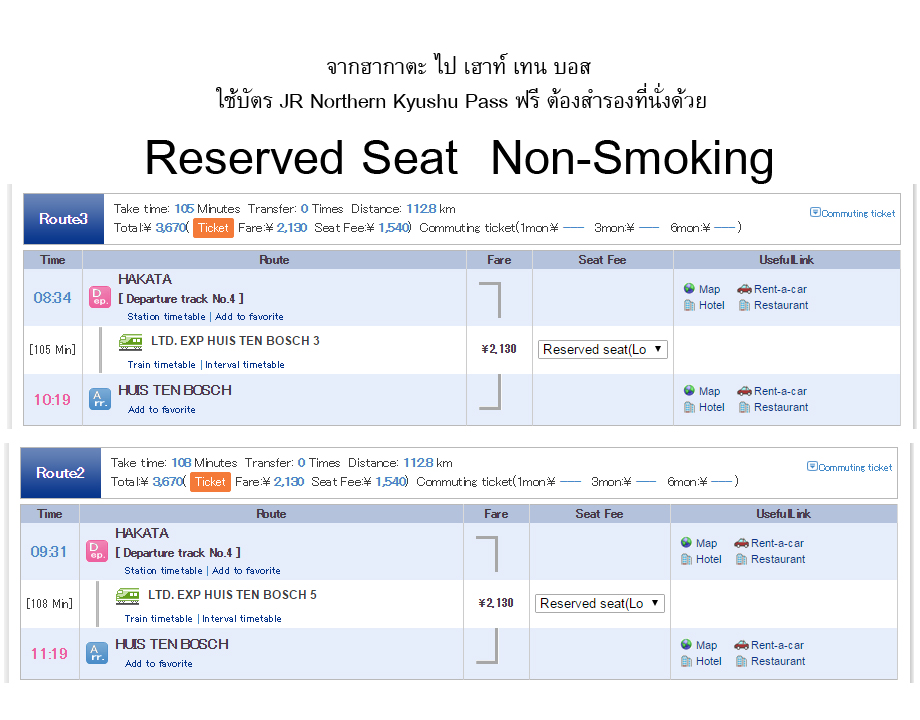Click Map globe icon in Route2 HUIS TEN BOSCH row

point(687,645)
